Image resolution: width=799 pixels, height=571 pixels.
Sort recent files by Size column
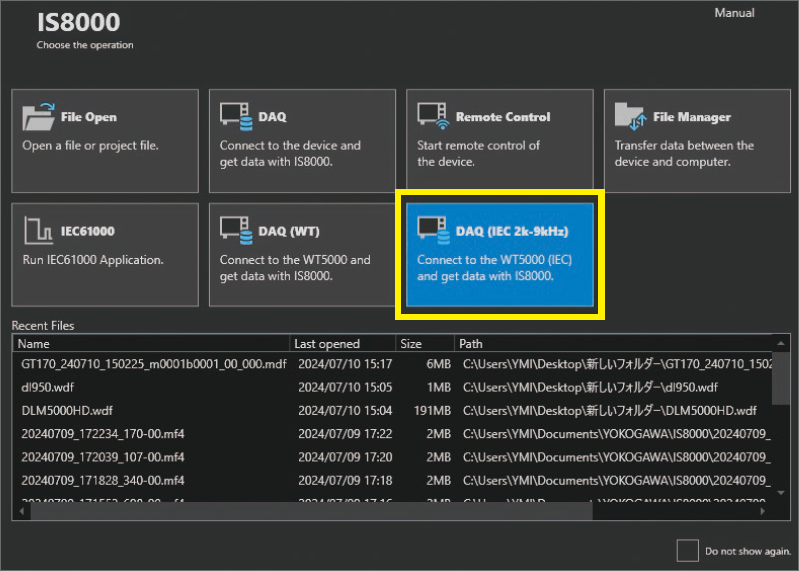coord(423,344)
